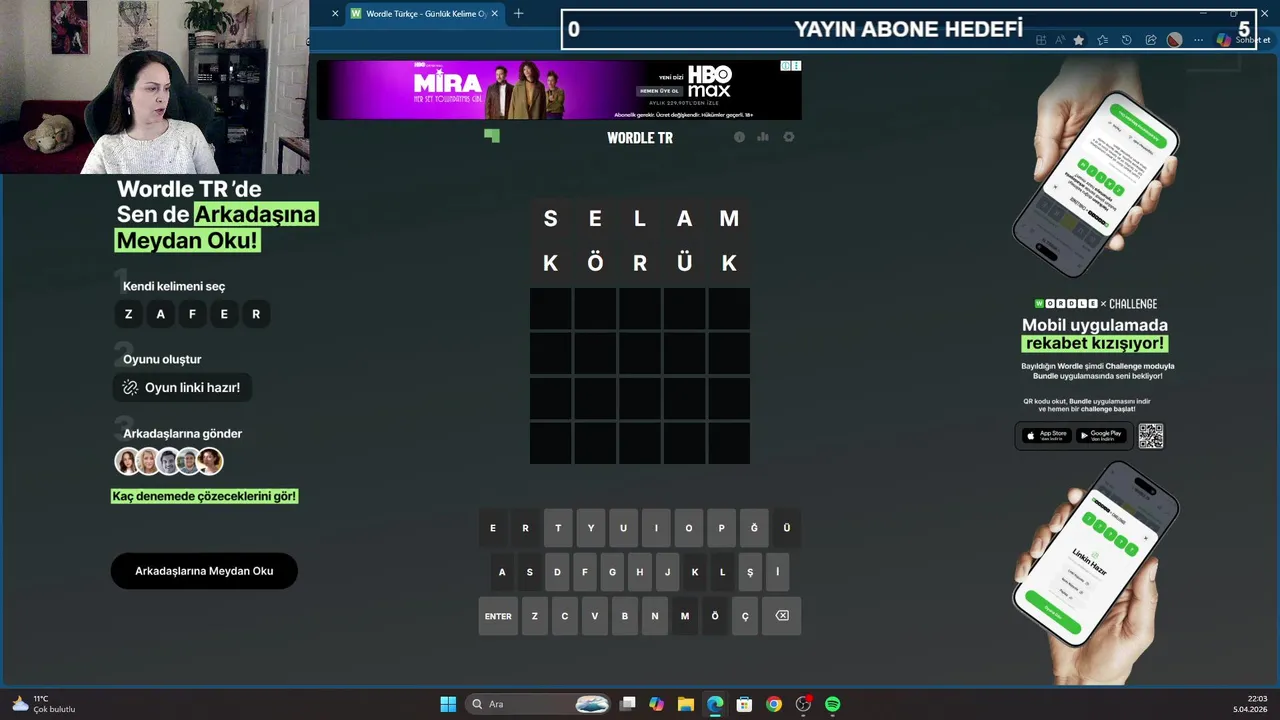The width and height of the screenshot is (1280, 720).
Task: Open Edge three-dots settings menu
Action: tap(1198, 40)
